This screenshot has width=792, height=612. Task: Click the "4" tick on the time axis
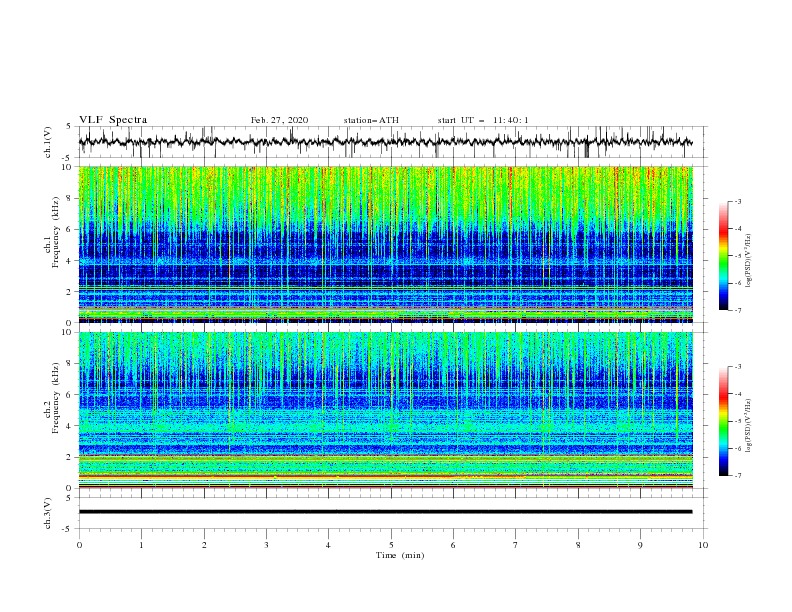pos(328,545)
